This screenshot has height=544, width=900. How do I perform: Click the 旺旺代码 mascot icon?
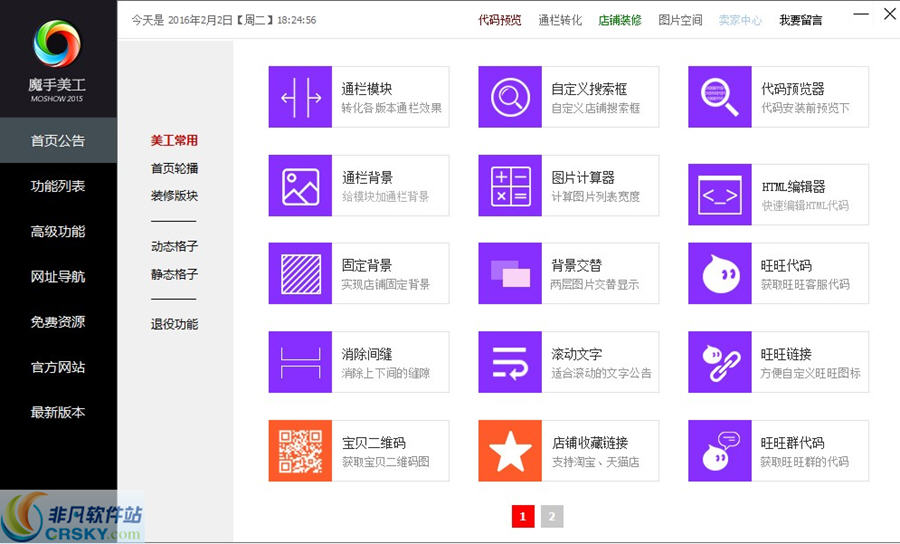720,273
